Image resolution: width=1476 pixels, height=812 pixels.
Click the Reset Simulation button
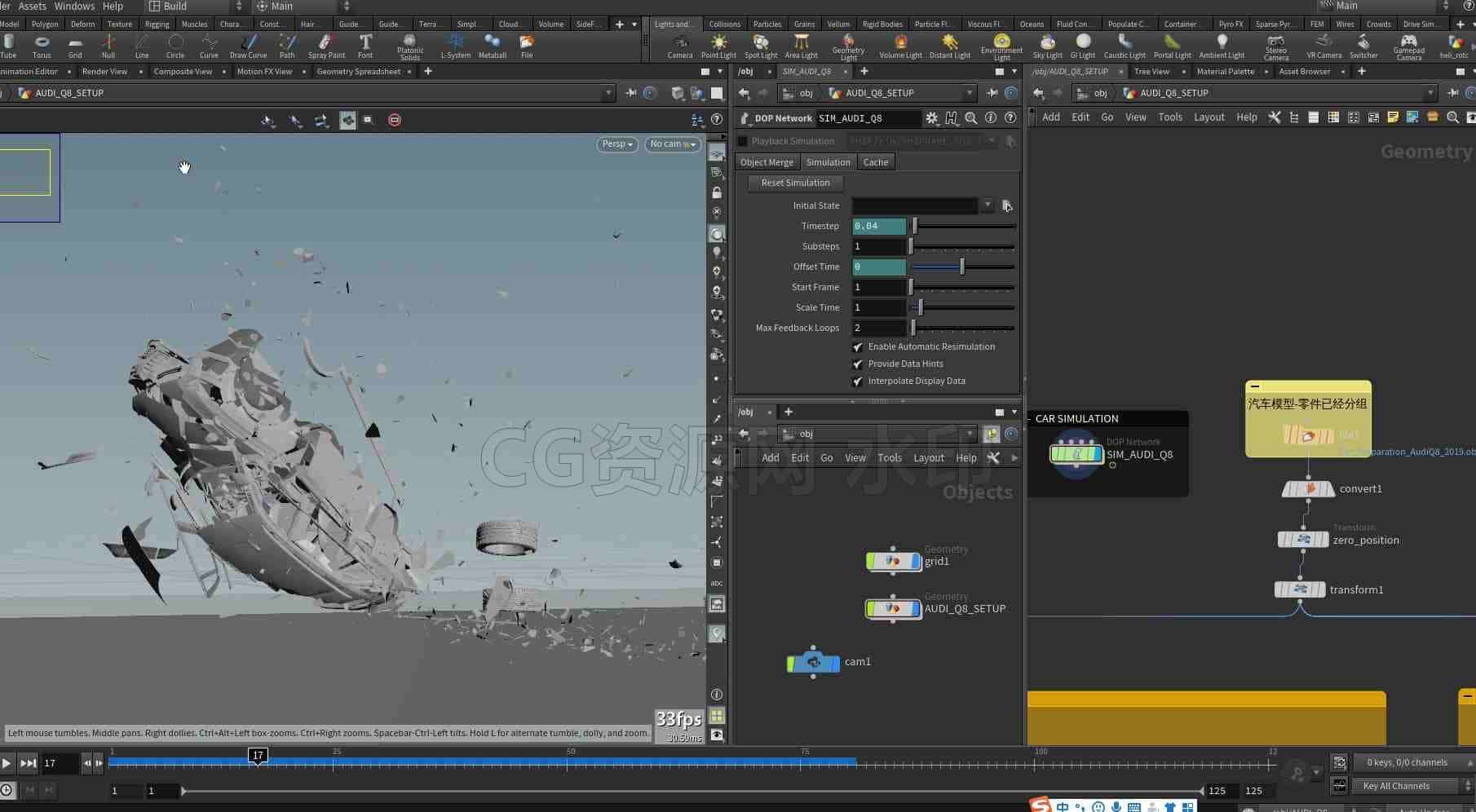tap(795, 183)
